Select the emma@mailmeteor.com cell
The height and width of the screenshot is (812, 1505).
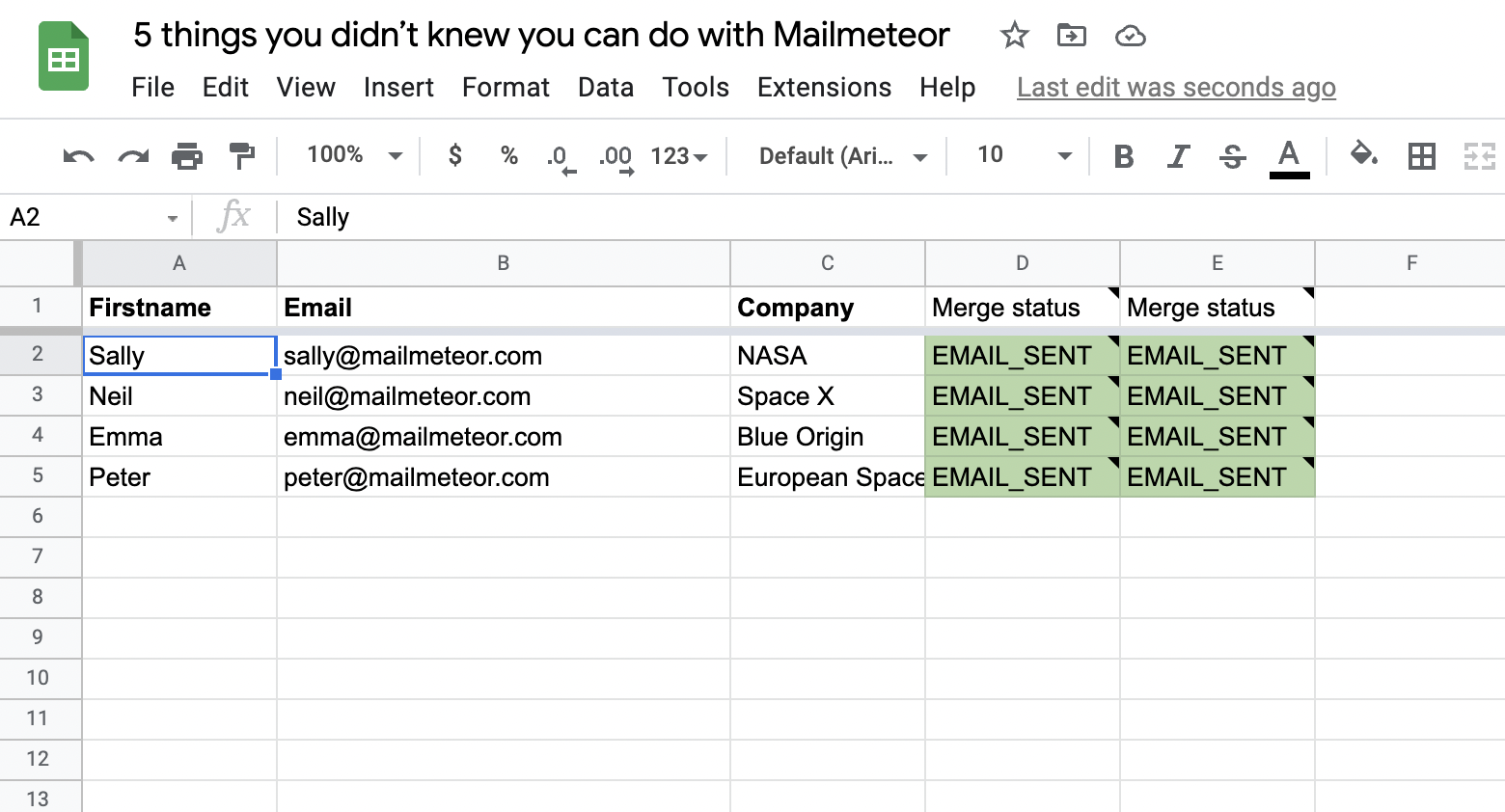point(504,437)
